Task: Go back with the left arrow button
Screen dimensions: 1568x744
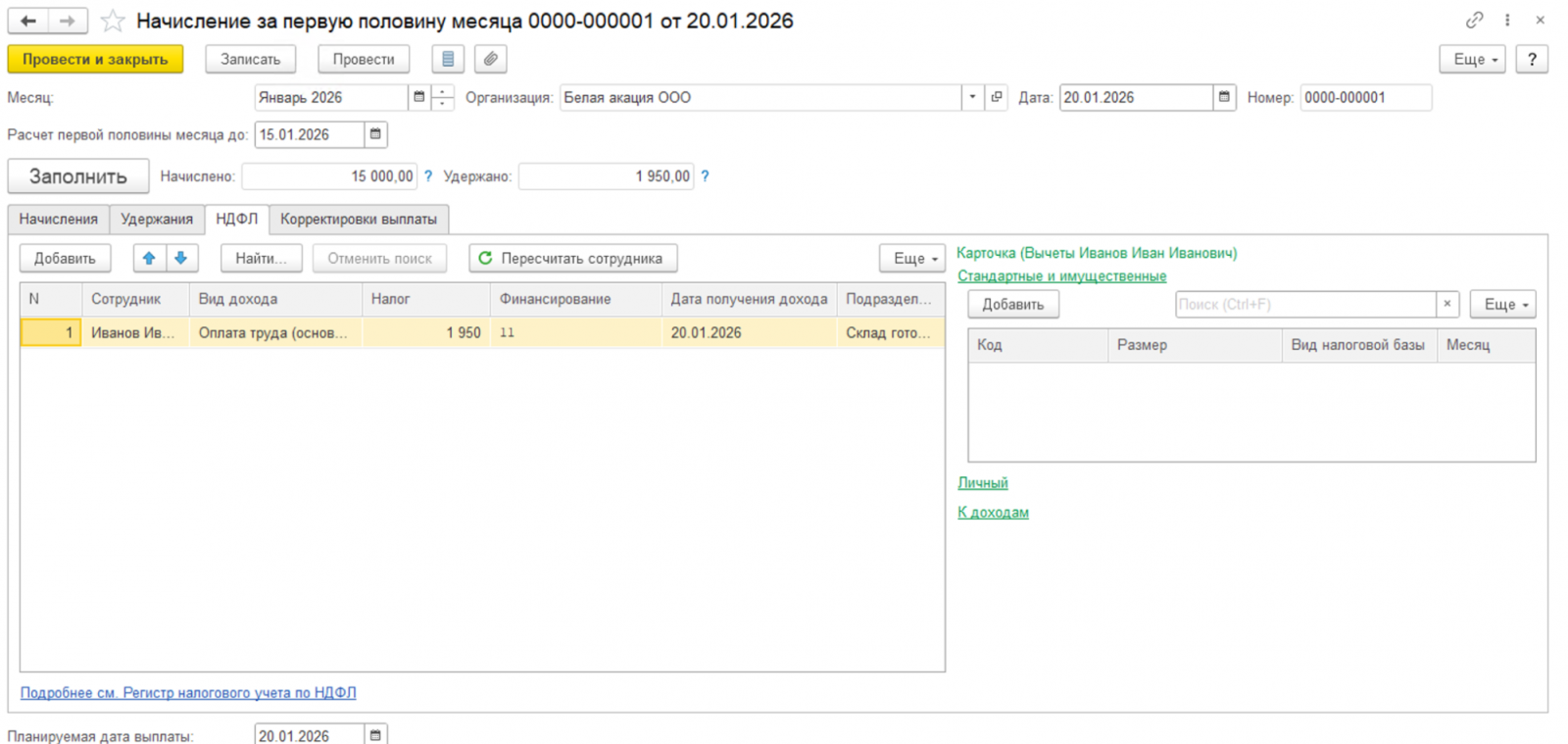Action: (28, 21)
